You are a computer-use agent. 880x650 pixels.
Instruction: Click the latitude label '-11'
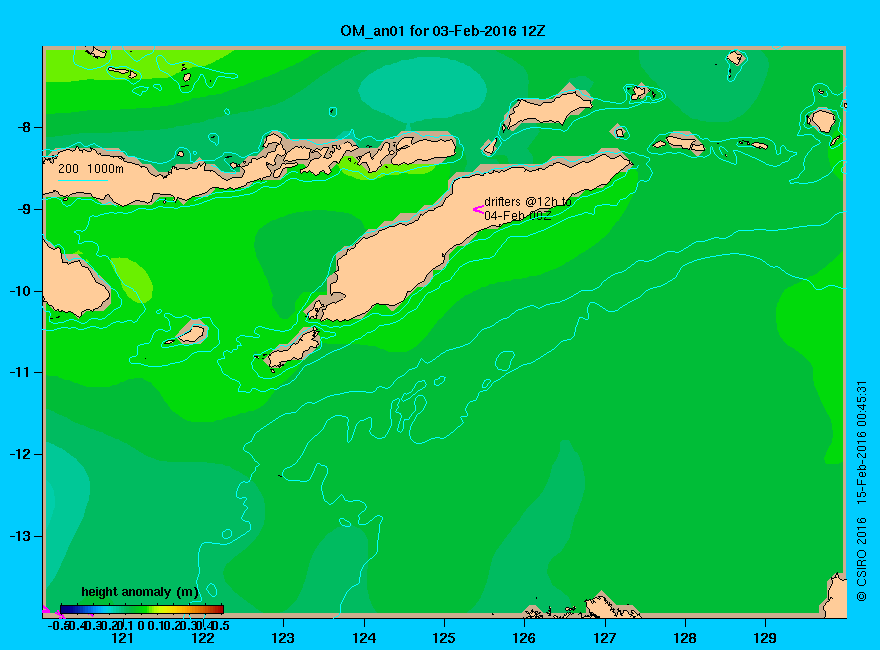[x=20, y=372]
